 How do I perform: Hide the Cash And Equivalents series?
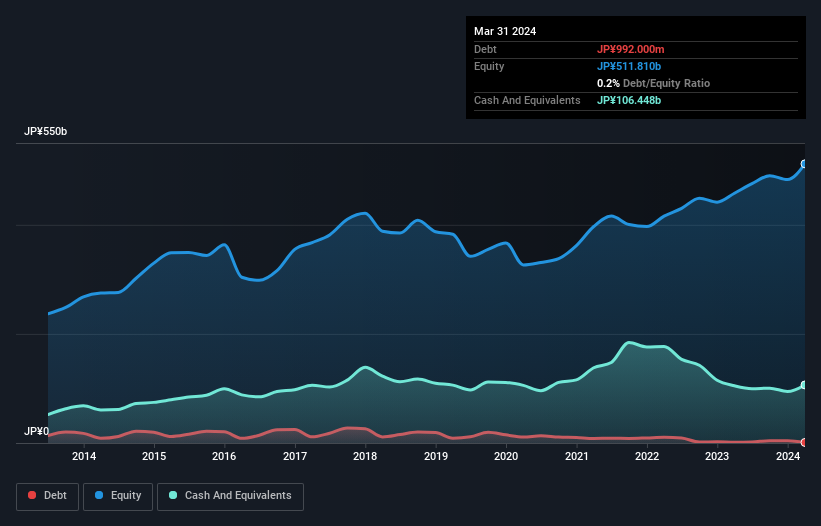(x=229, y=496)
